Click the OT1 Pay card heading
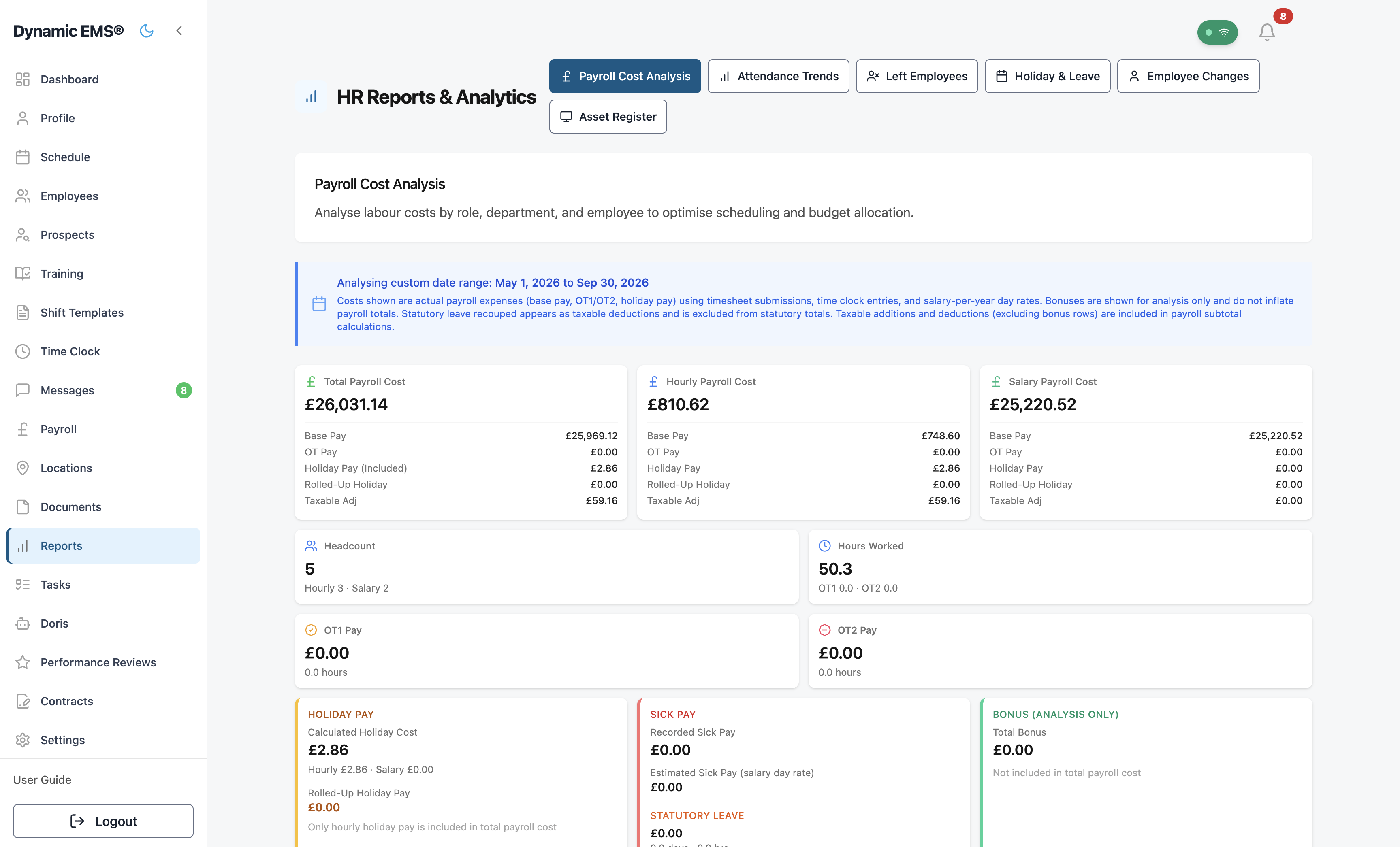Image resolution: width=1400 pixels, height=847 pixels. 343,630
